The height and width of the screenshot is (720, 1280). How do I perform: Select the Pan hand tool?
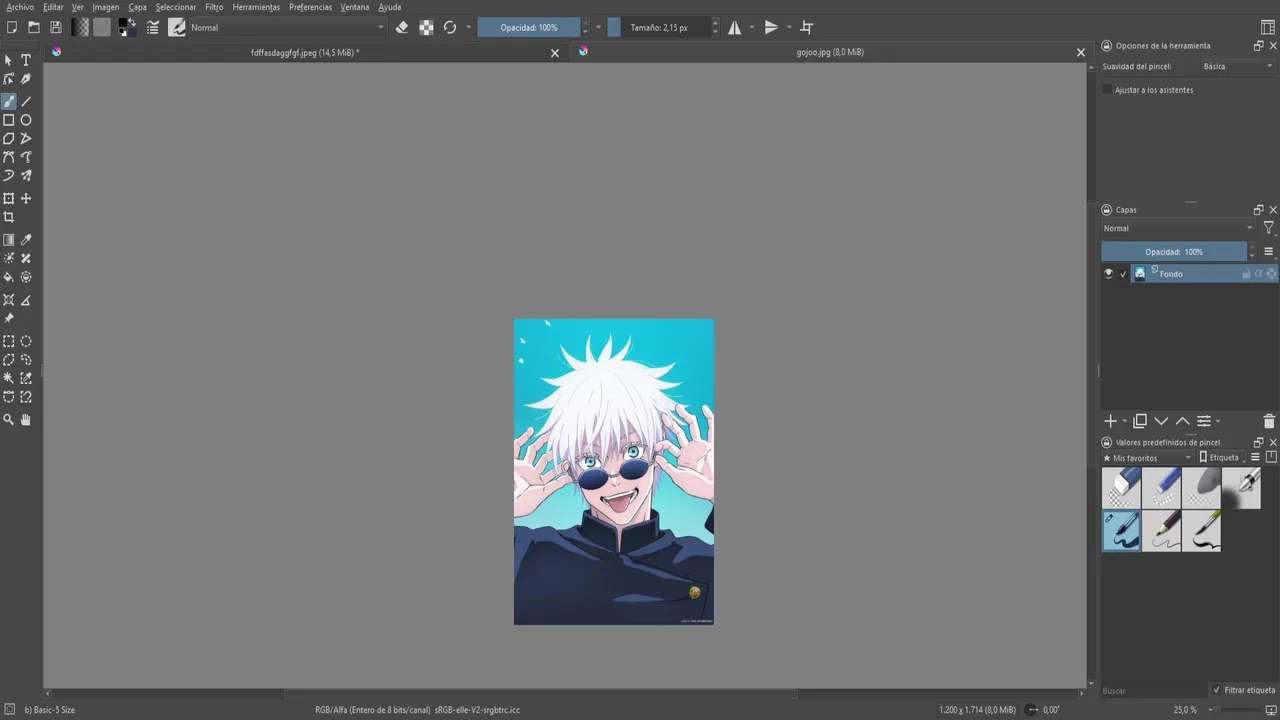(26, 420)
